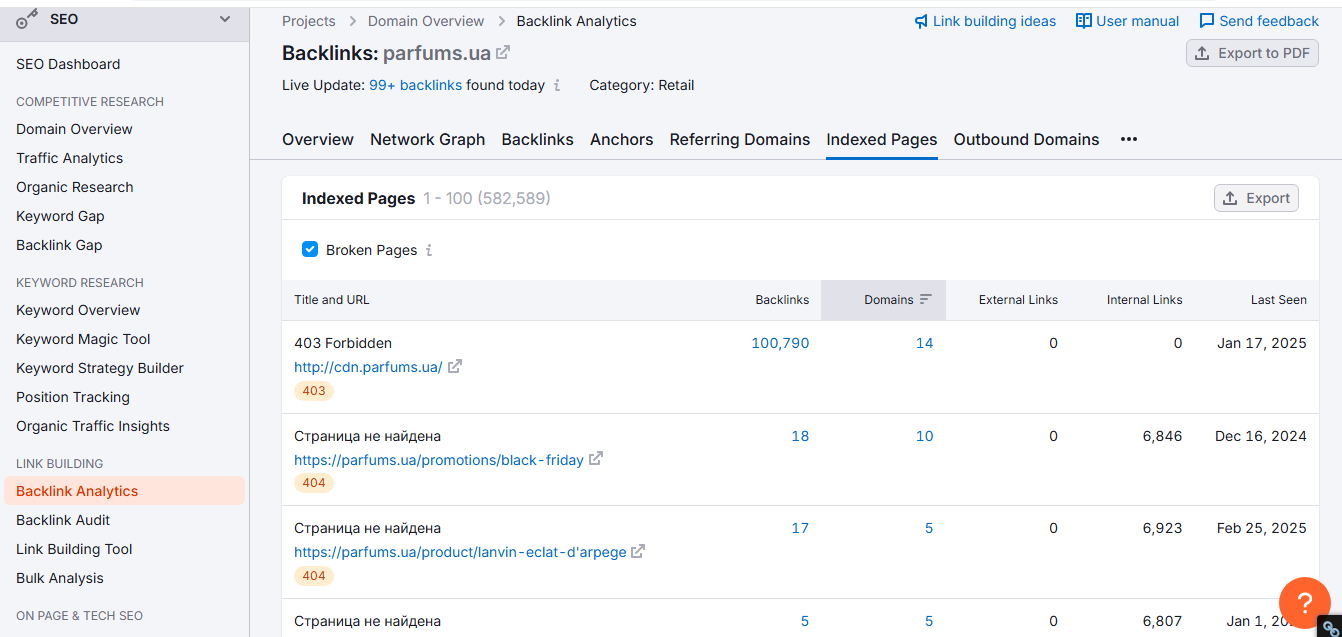Open external icon for black-friday URL
Screen dimensions: 1342x637
[596, 460]
